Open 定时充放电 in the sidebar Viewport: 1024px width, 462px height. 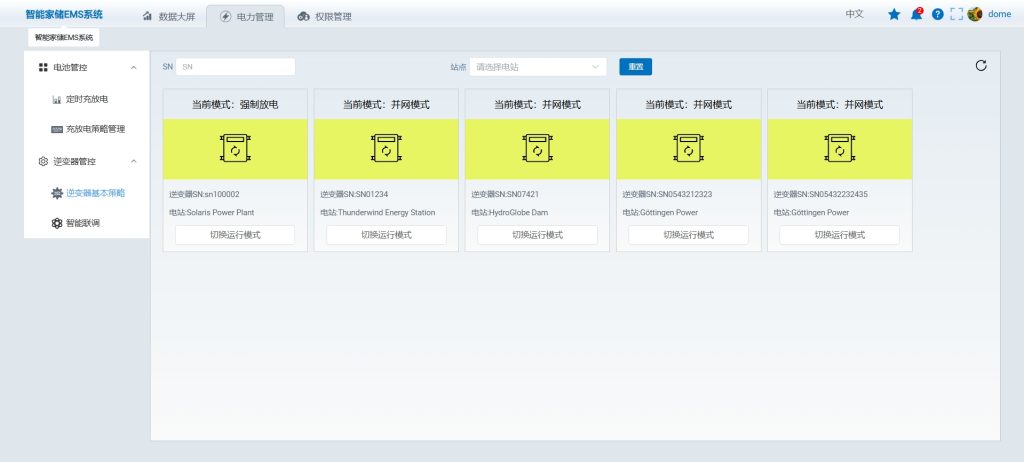pyautogui.click(x=86, y=100)
